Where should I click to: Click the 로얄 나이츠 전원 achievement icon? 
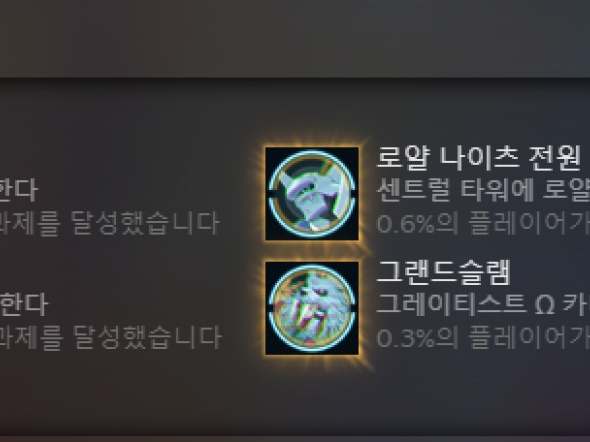click(312, 194)
